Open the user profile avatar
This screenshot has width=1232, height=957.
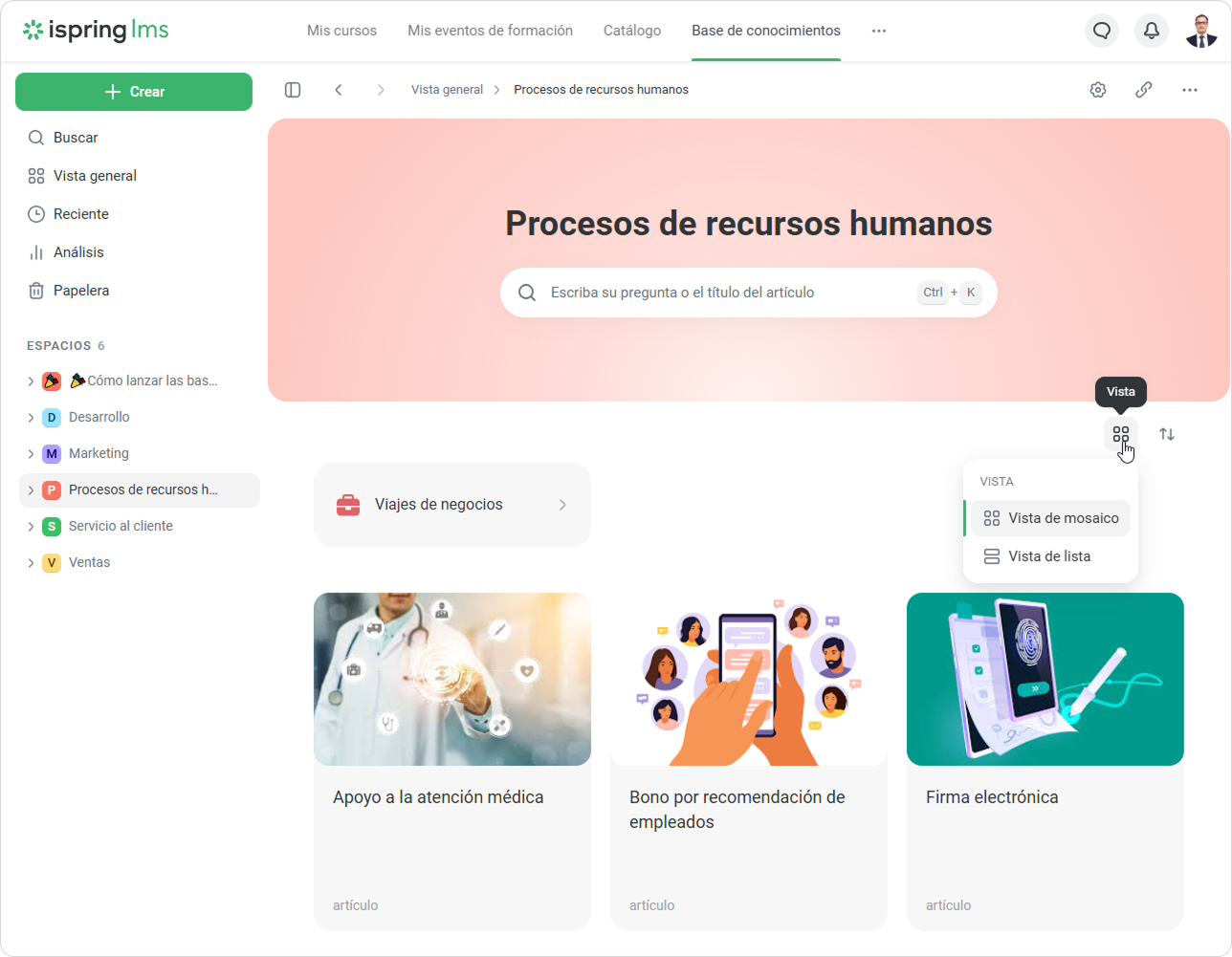coord(1201,31)
